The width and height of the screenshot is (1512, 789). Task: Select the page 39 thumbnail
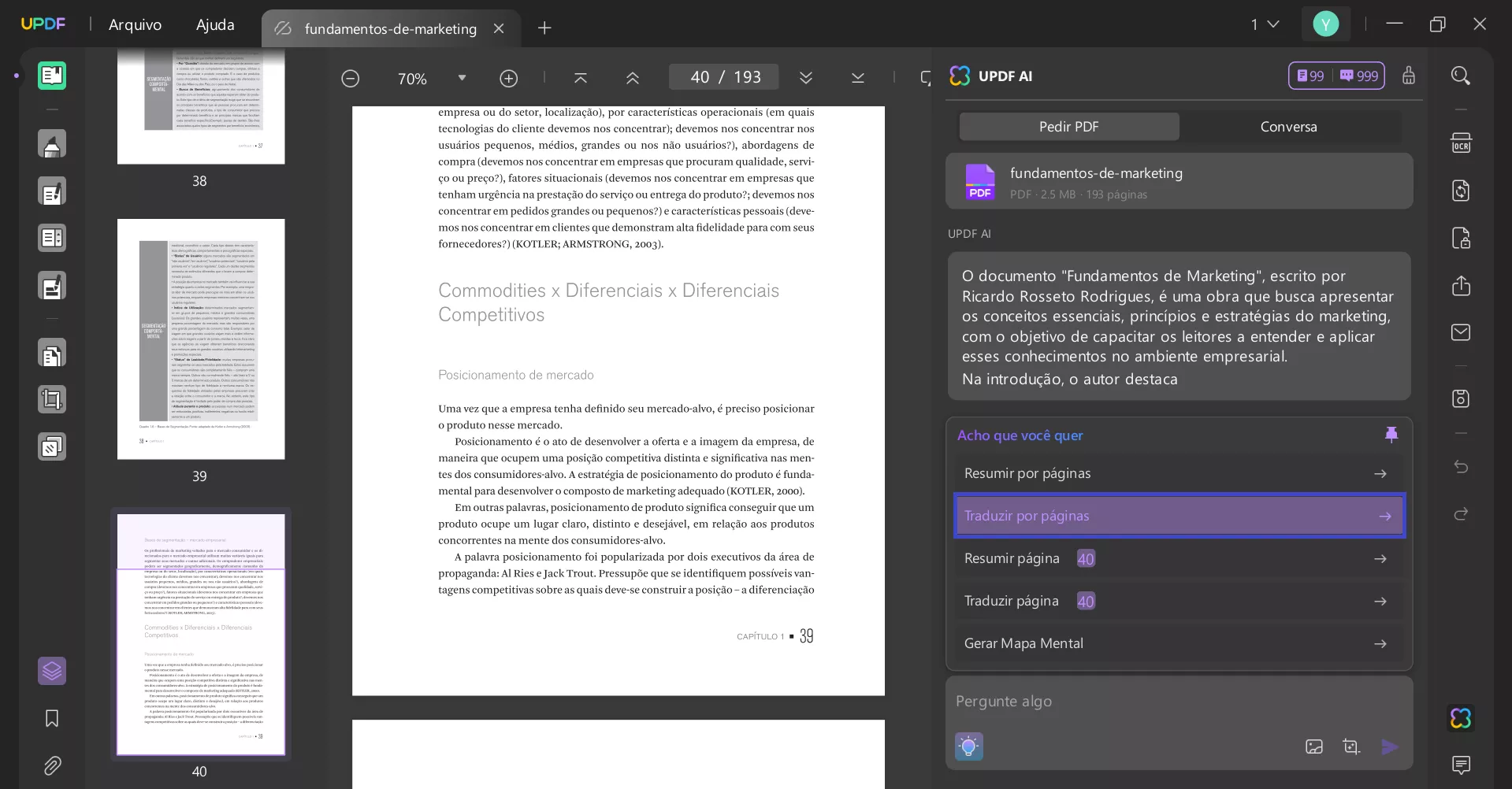(x=201, y=342)
